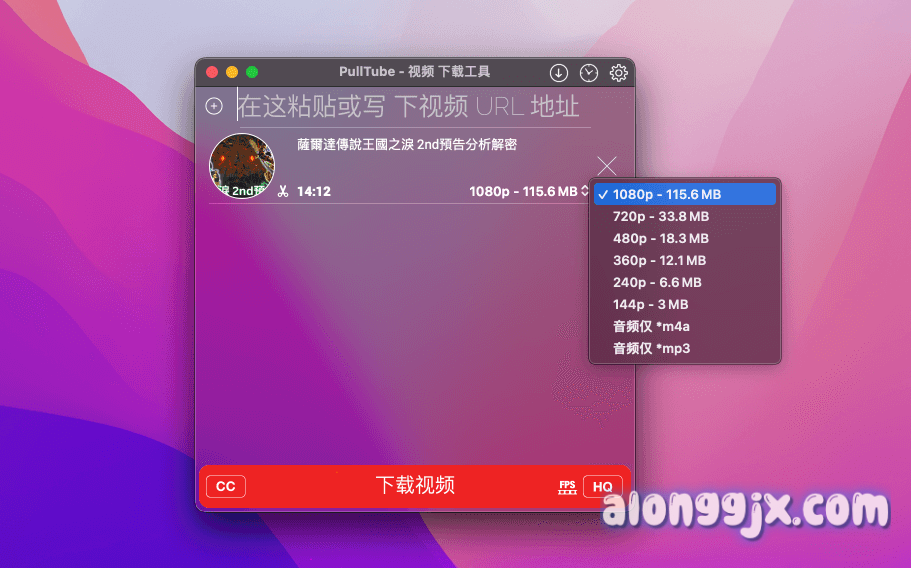Screen dimensions: 911x568
Task: Close the PullTube window red button
Action: coord(212,72)
